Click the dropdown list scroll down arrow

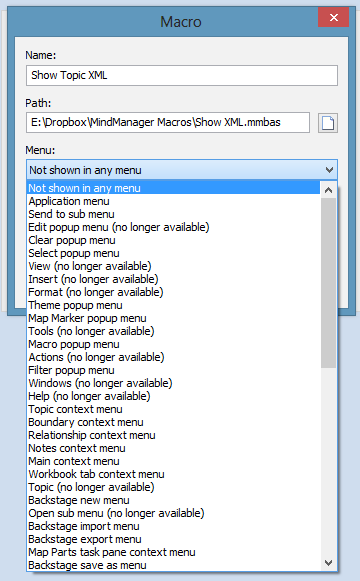click(329, 563)
